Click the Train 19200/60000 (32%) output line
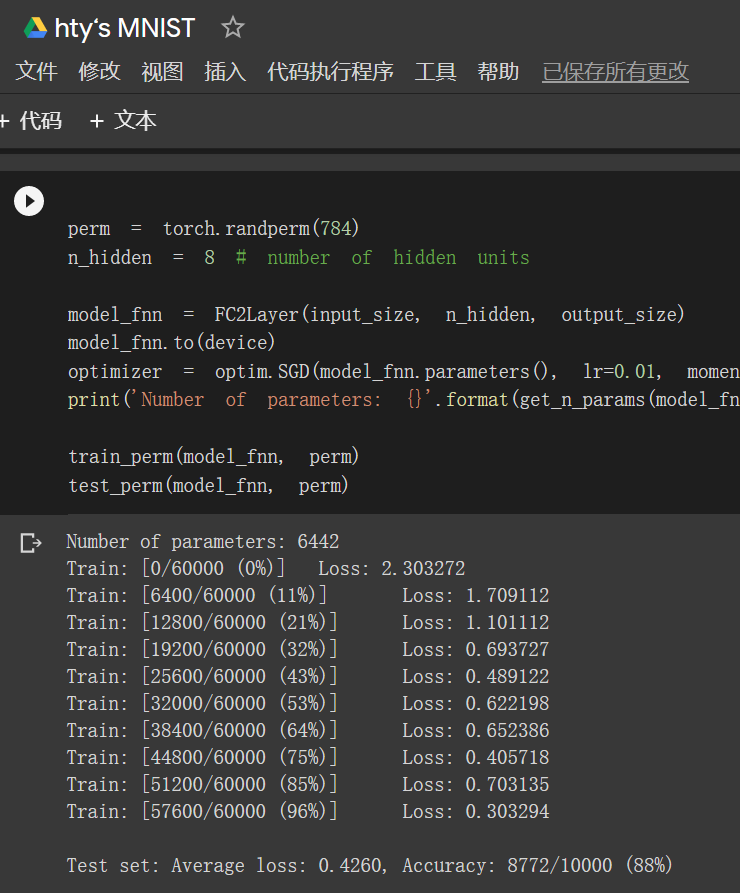 (x=308, y=649)
